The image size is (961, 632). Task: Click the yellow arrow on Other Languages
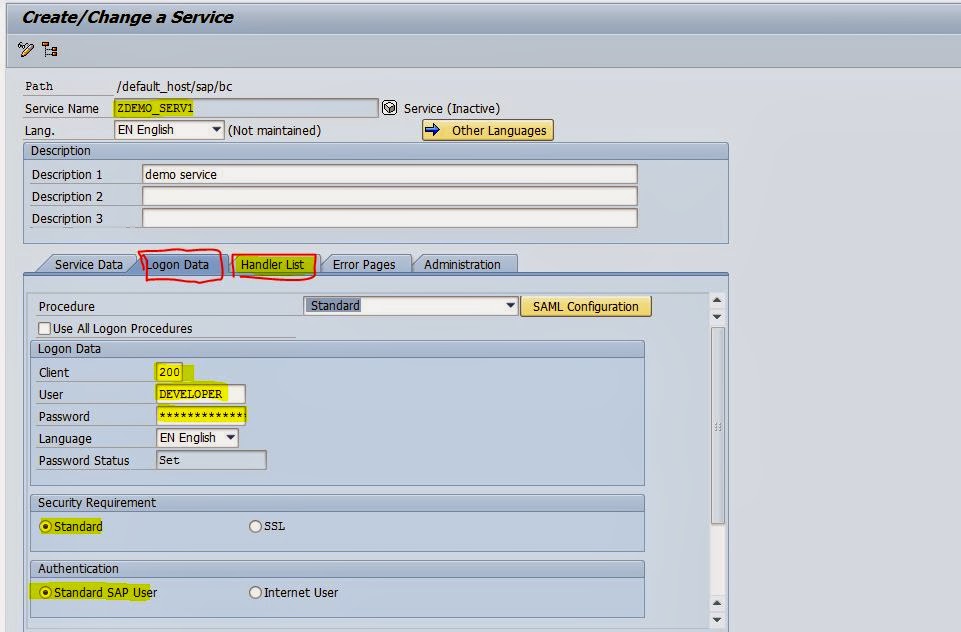coord(431,130)
